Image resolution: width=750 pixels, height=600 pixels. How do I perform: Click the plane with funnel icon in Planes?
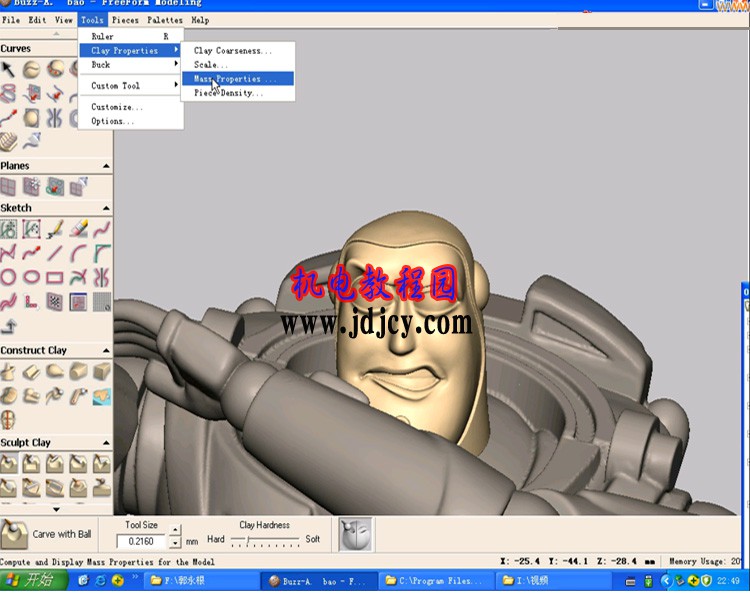click(78, 187)
